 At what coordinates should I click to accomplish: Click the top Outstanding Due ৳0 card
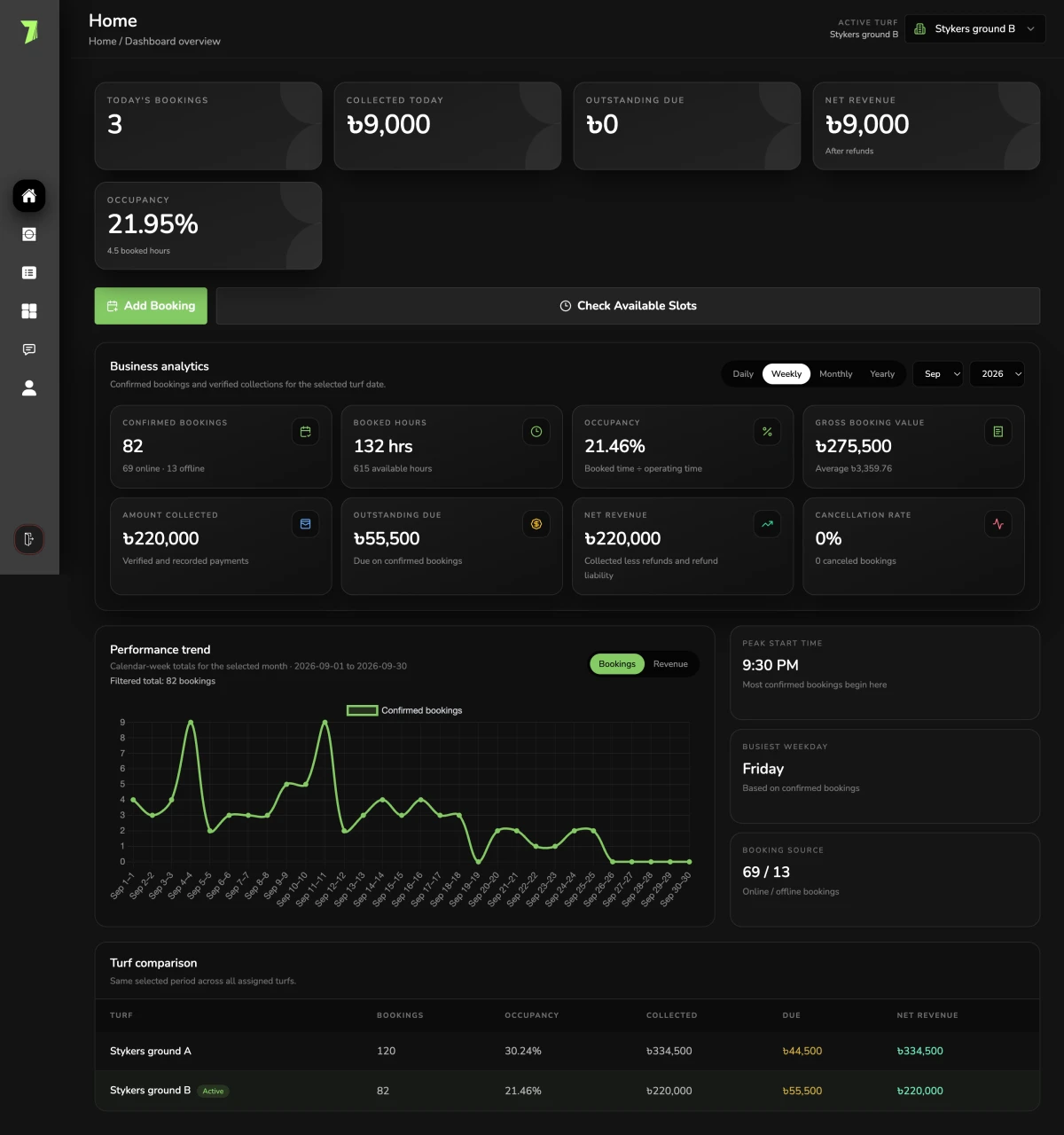(x=687, y=126)
